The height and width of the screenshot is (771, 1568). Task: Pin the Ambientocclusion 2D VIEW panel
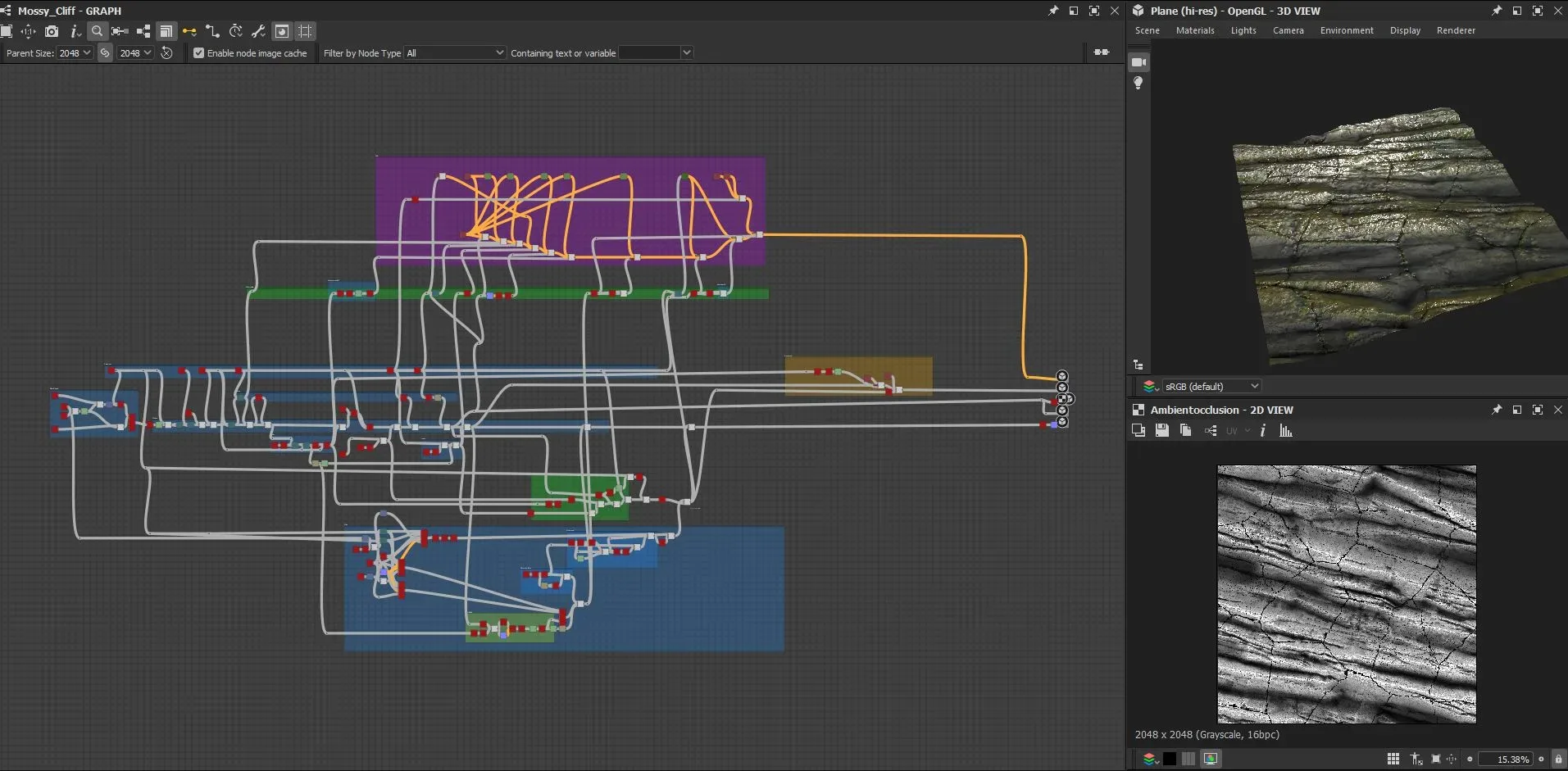pyautogui.click(x=1498, y=410)
